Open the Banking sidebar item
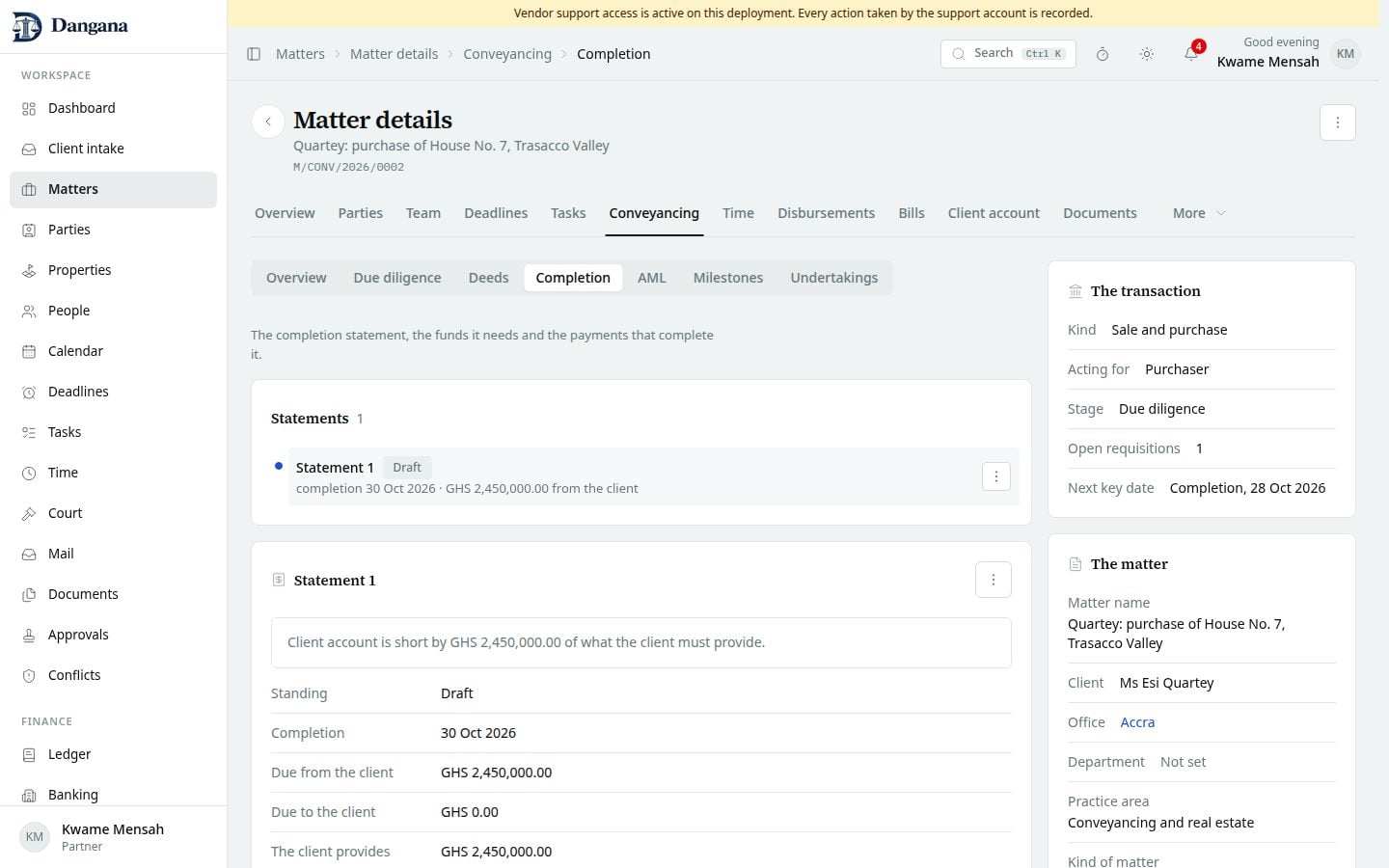Image resolution: width=1389 pixels, height=868 pixels. (x=113, y=795)
